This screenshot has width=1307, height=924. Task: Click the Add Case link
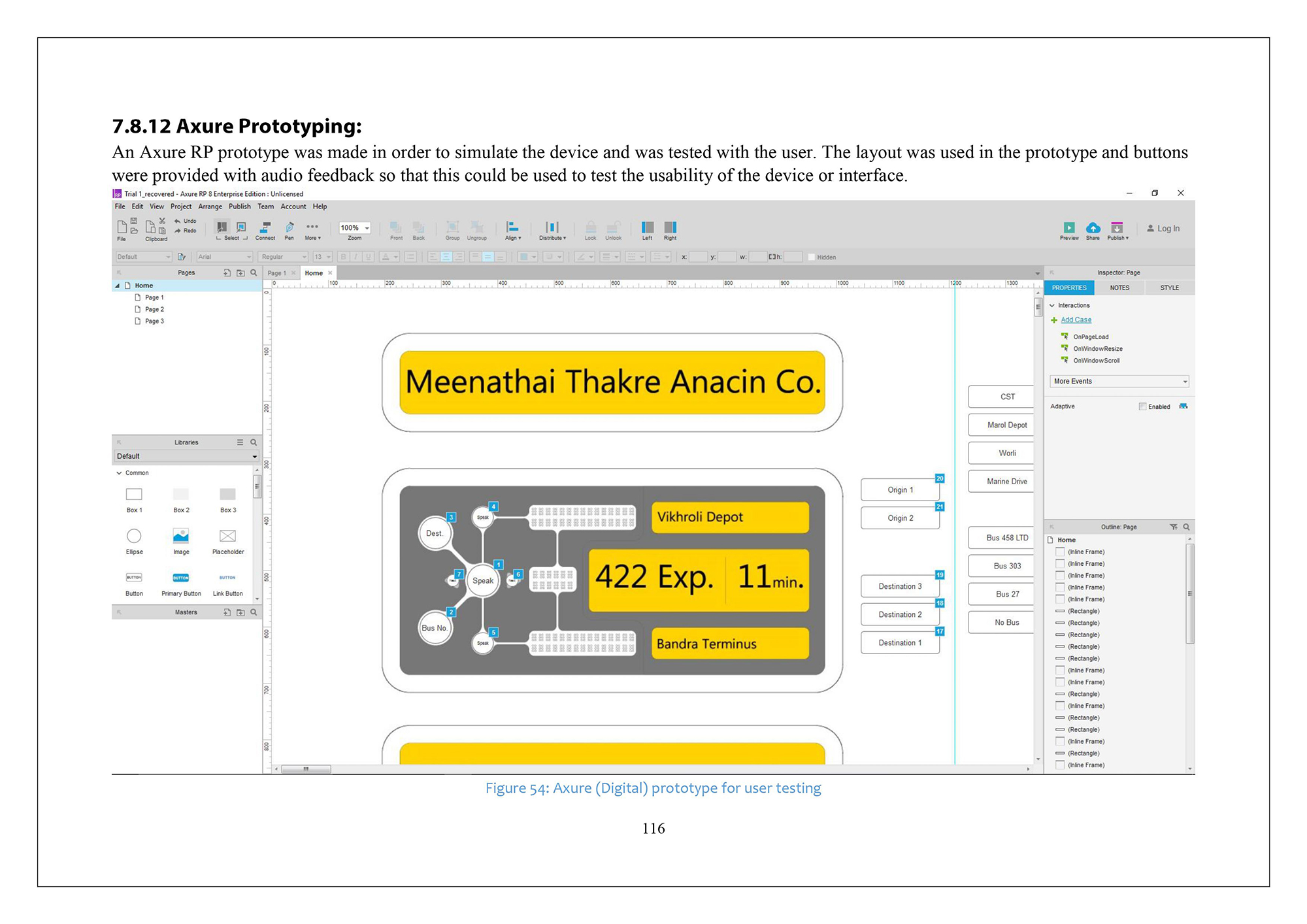point(1076,320)
